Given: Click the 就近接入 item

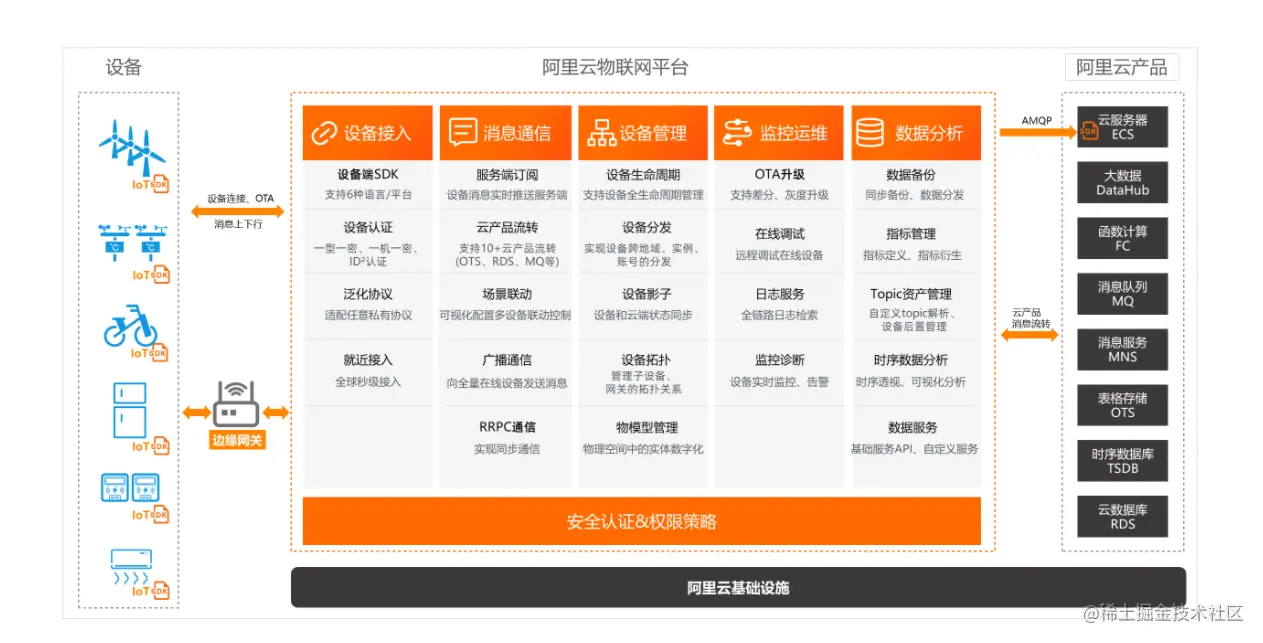Looking at the screenshot, I should point(368,360).
